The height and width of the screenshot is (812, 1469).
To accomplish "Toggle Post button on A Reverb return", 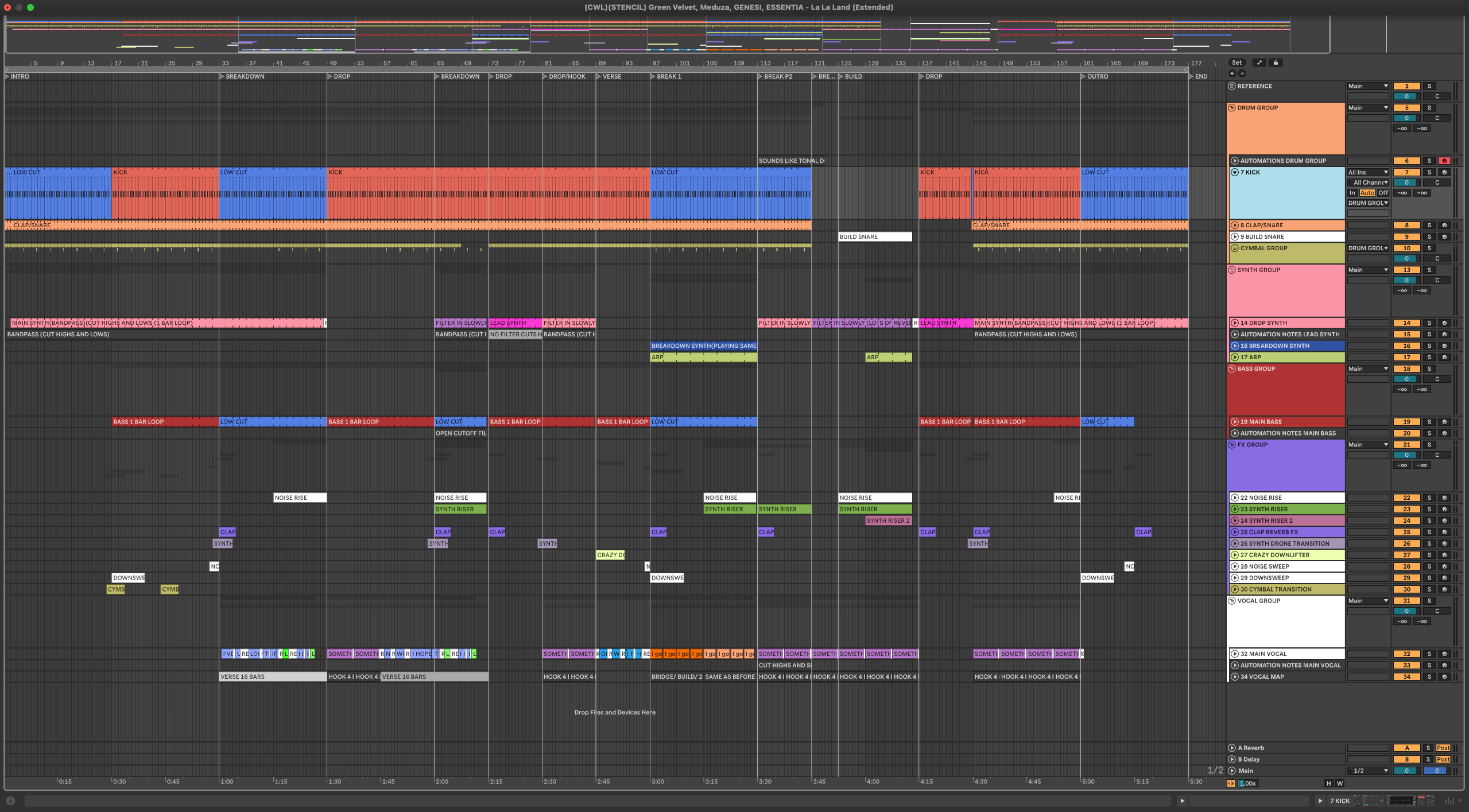I will pos(1443,748).
